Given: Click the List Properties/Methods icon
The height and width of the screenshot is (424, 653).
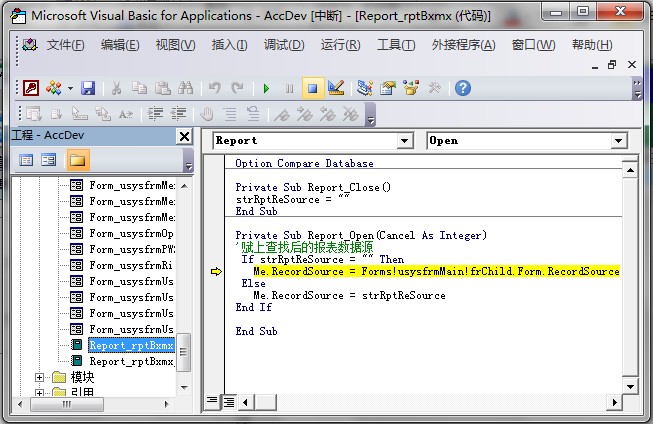Looking at the screenshot, I should pos(34,114).
